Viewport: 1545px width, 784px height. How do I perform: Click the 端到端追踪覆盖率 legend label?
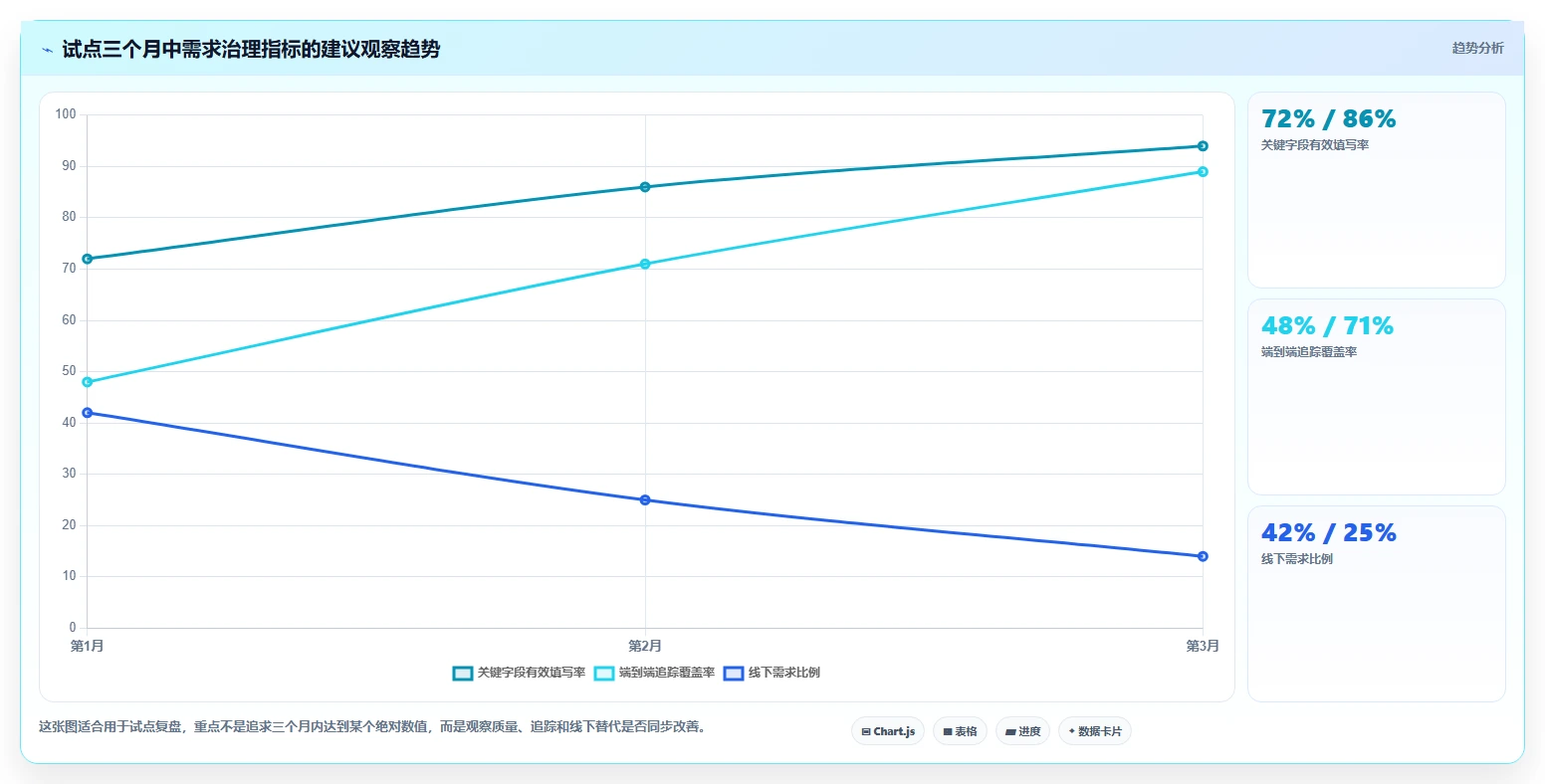(667, 674)
